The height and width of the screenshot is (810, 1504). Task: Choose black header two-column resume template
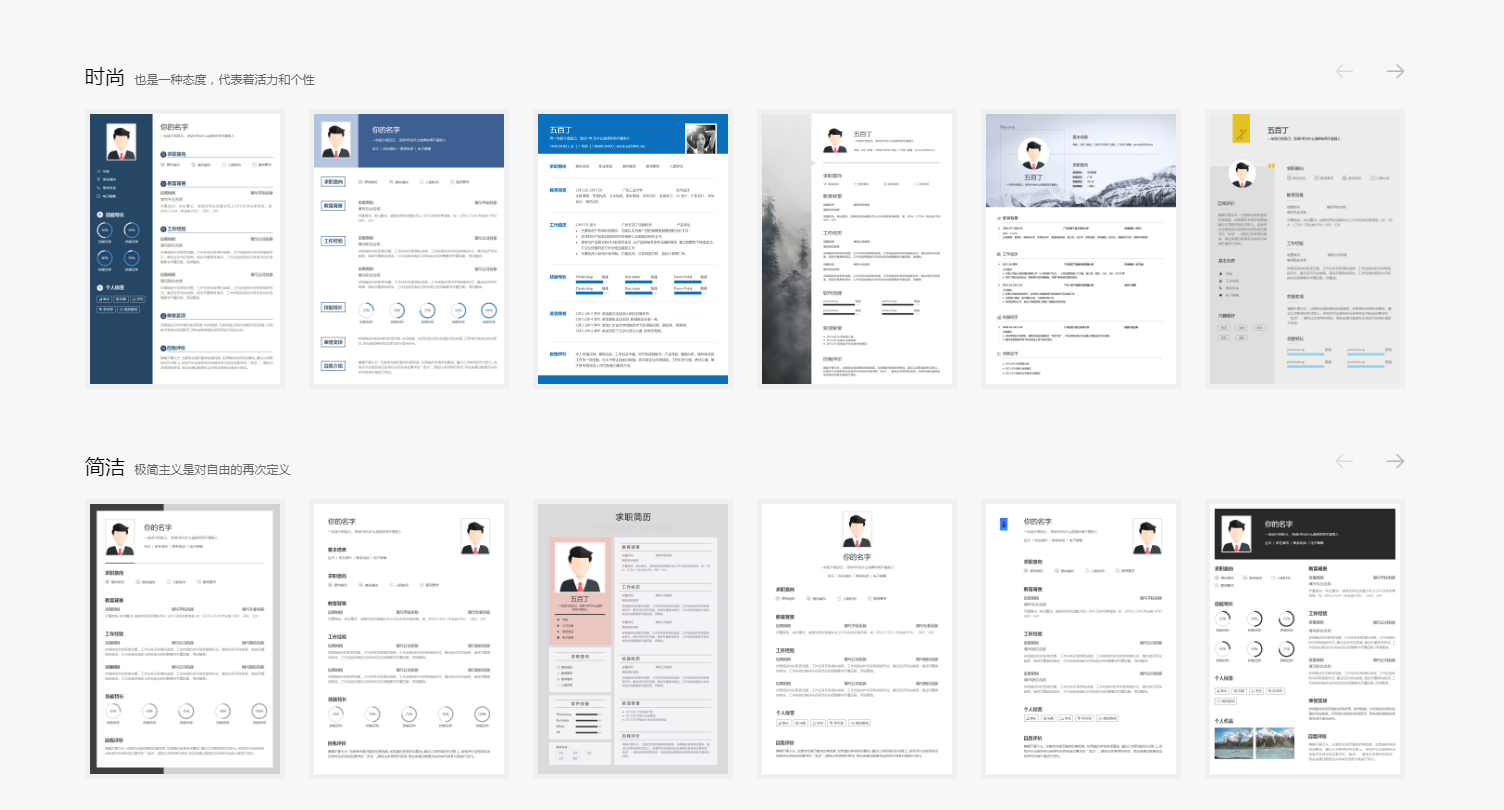tap(1305, 639)
